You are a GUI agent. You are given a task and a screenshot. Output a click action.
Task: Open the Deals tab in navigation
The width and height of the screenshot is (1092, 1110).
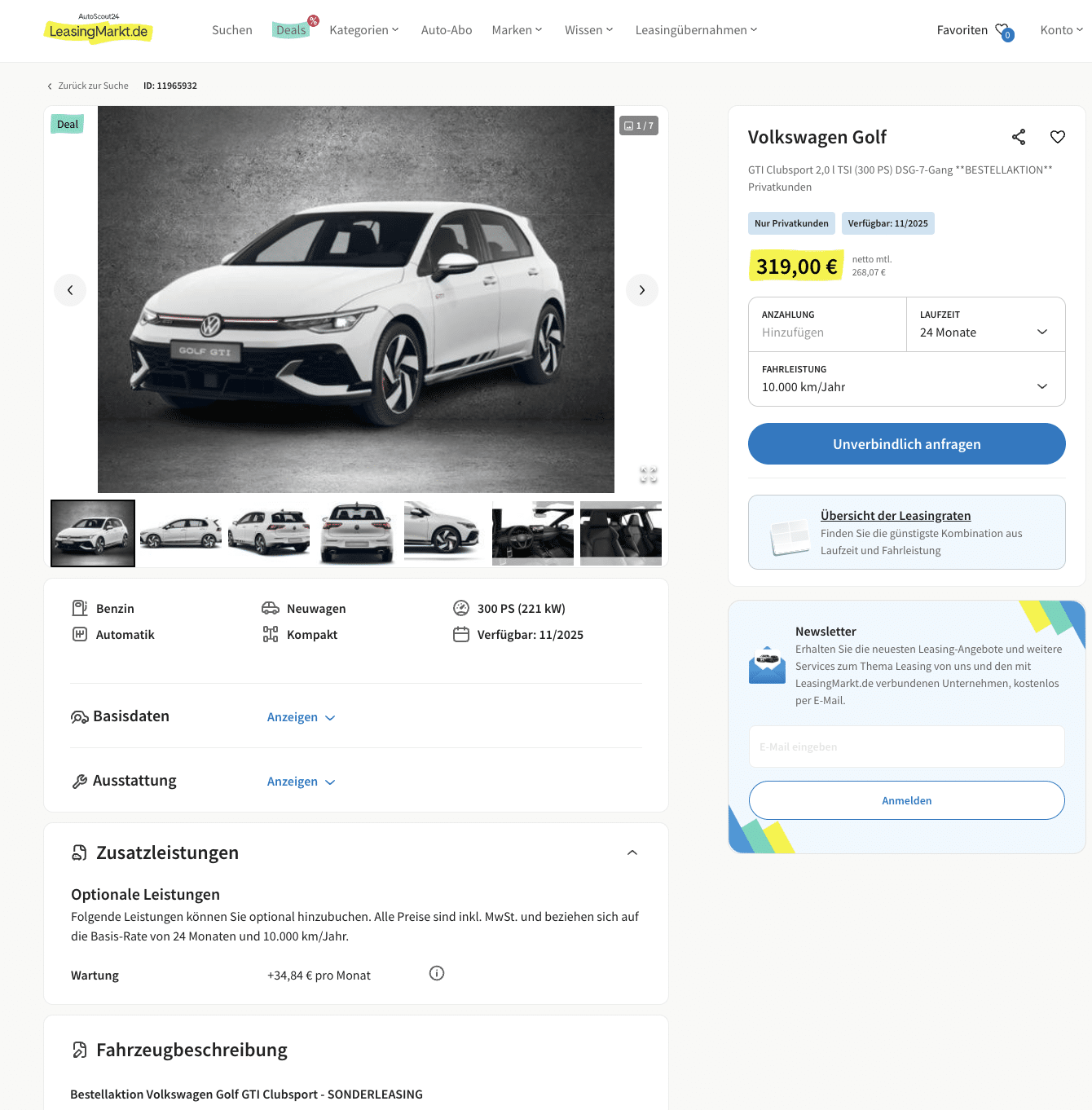(291, 30)
